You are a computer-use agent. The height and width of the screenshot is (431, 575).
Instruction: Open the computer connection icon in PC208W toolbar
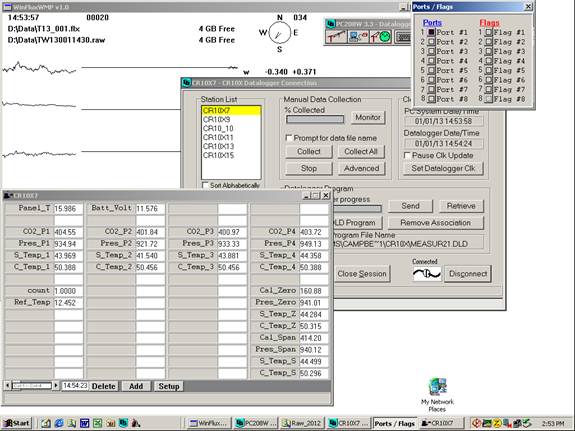pyautogui.click(x=357, y=37)
